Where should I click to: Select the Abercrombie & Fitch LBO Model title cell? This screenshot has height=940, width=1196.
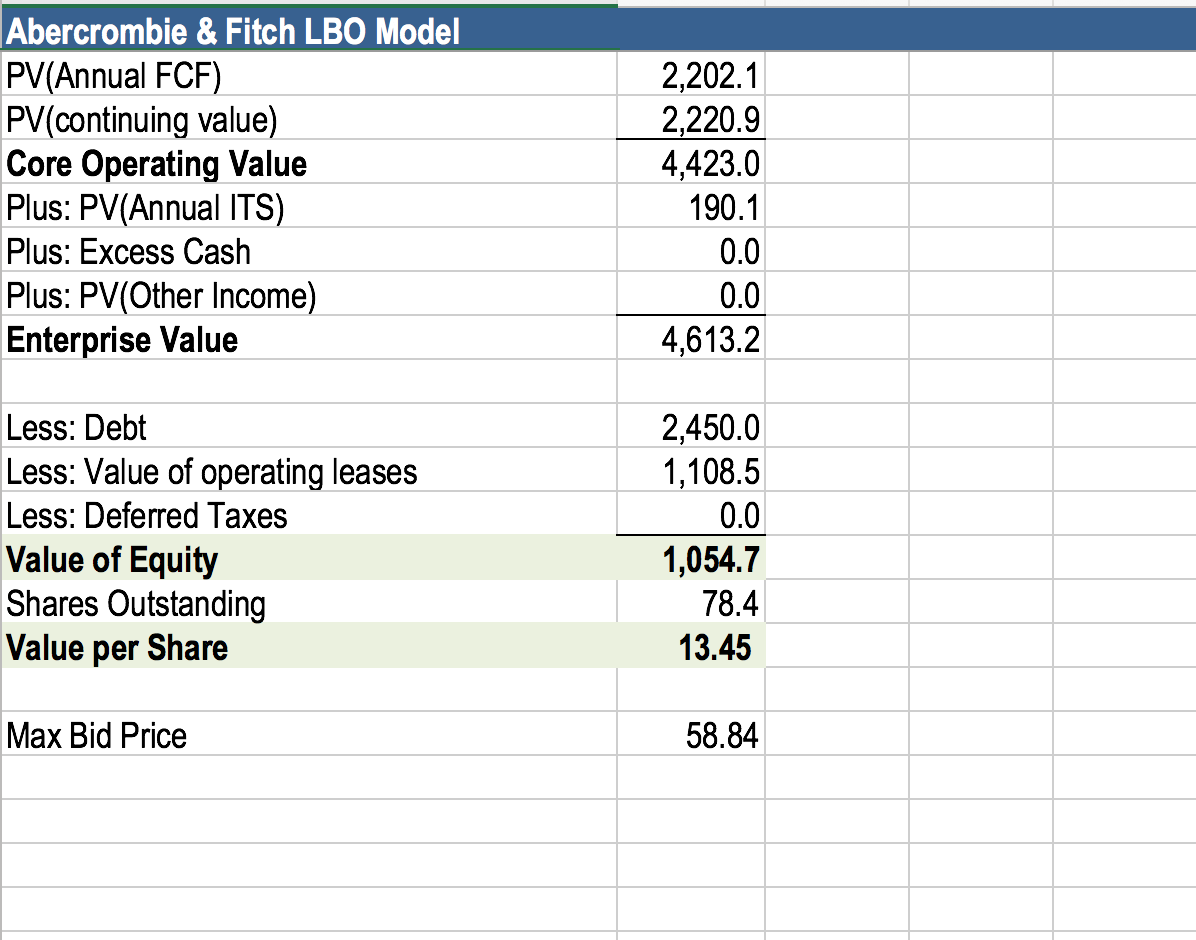pos(309,31)
